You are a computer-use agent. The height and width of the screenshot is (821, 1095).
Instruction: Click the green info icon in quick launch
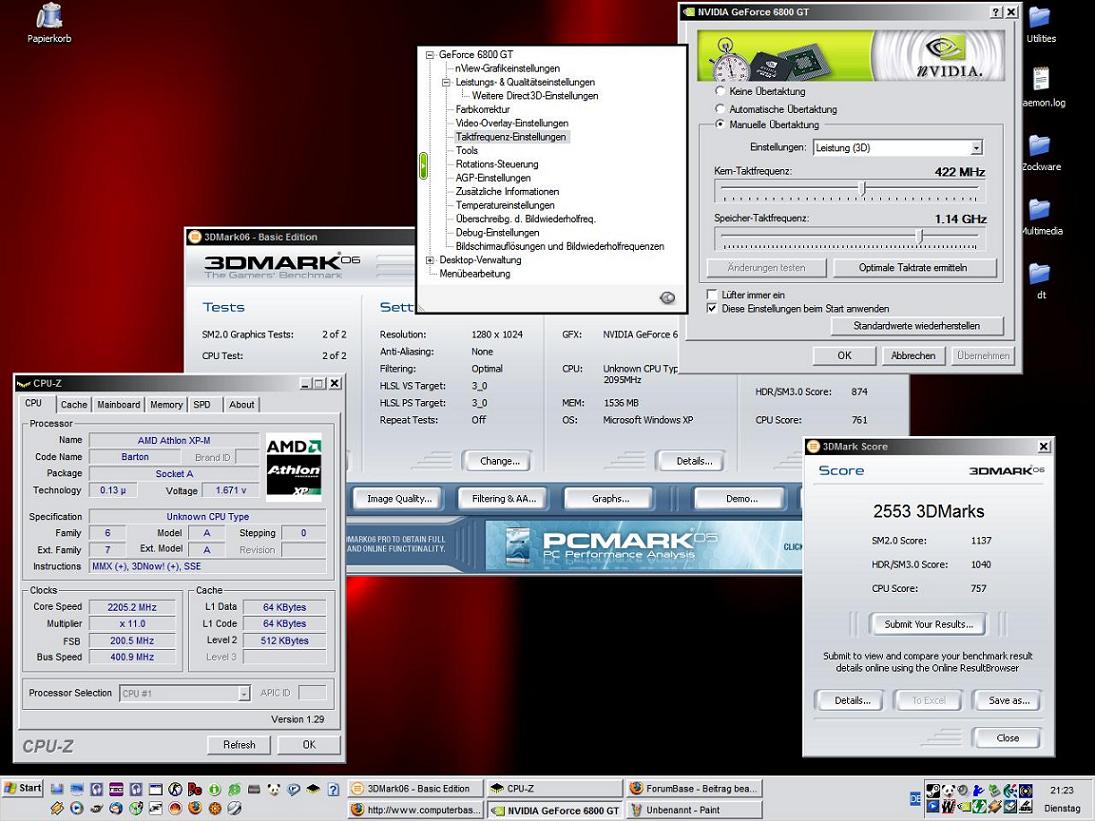(214, 790)
